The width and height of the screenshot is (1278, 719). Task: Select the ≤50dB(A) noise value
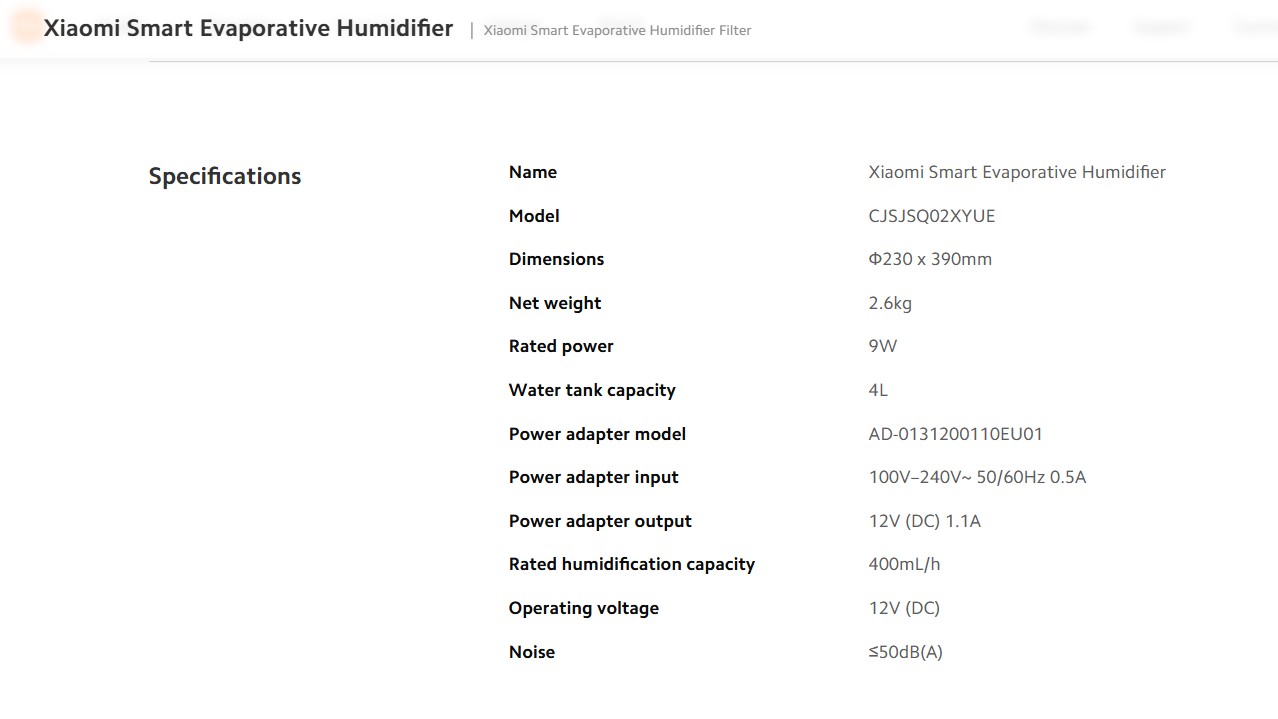[906, 652]
